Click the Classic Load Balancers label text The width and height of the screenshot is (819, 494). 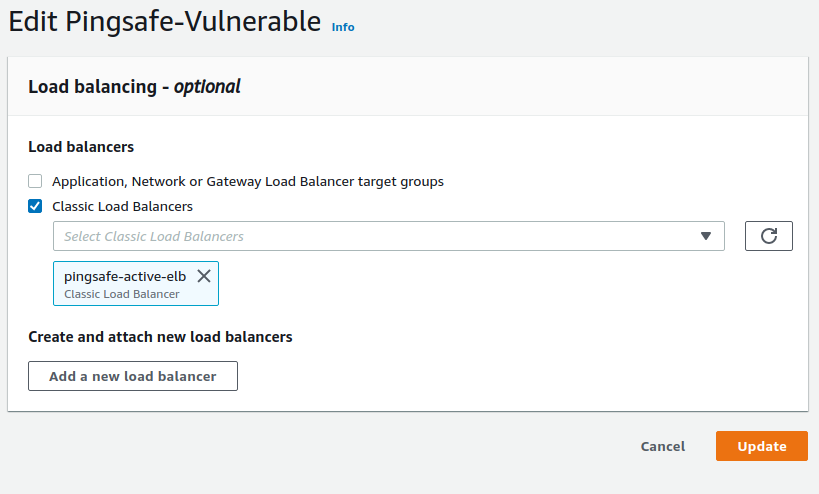[x=122, y=206]
